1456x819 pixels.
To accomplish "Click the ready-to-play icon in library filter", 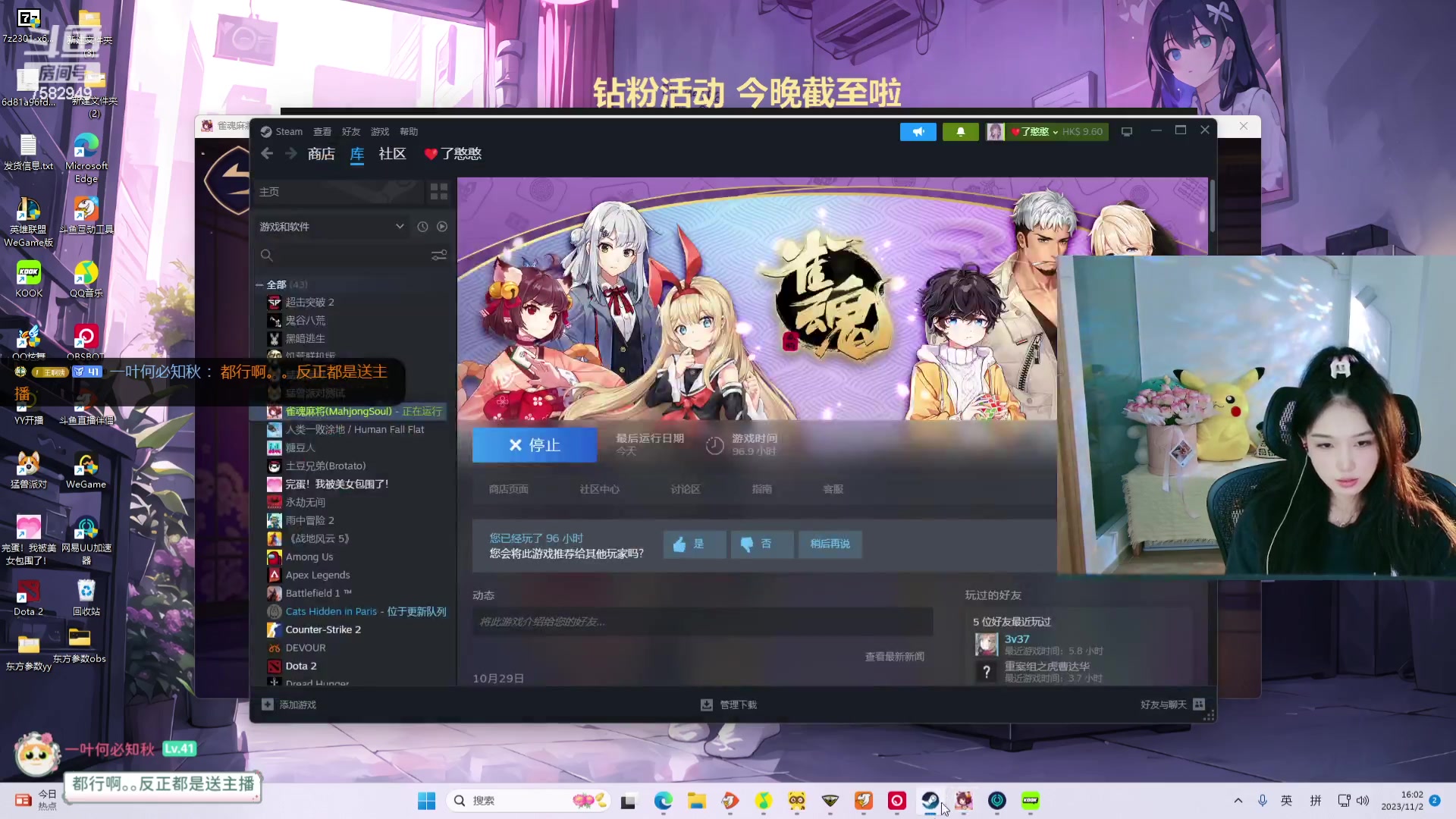I will (442, 227).
